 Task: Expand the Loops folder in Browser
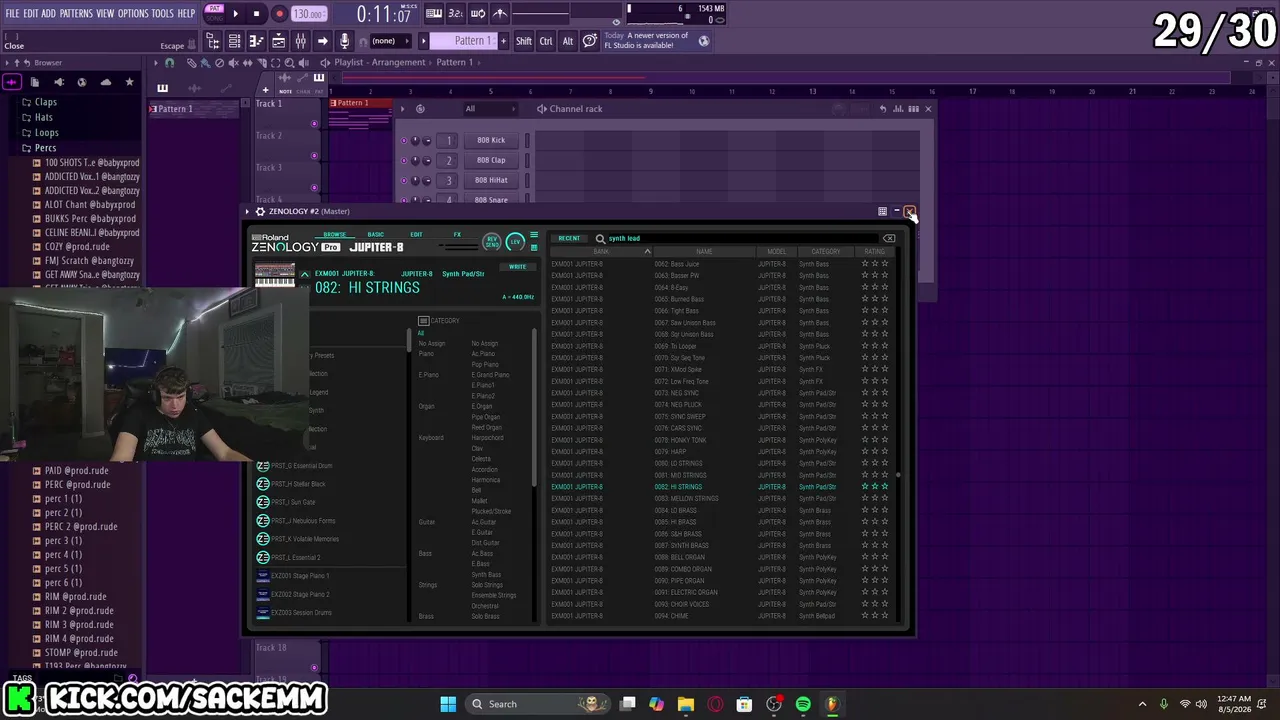point(46,132)
